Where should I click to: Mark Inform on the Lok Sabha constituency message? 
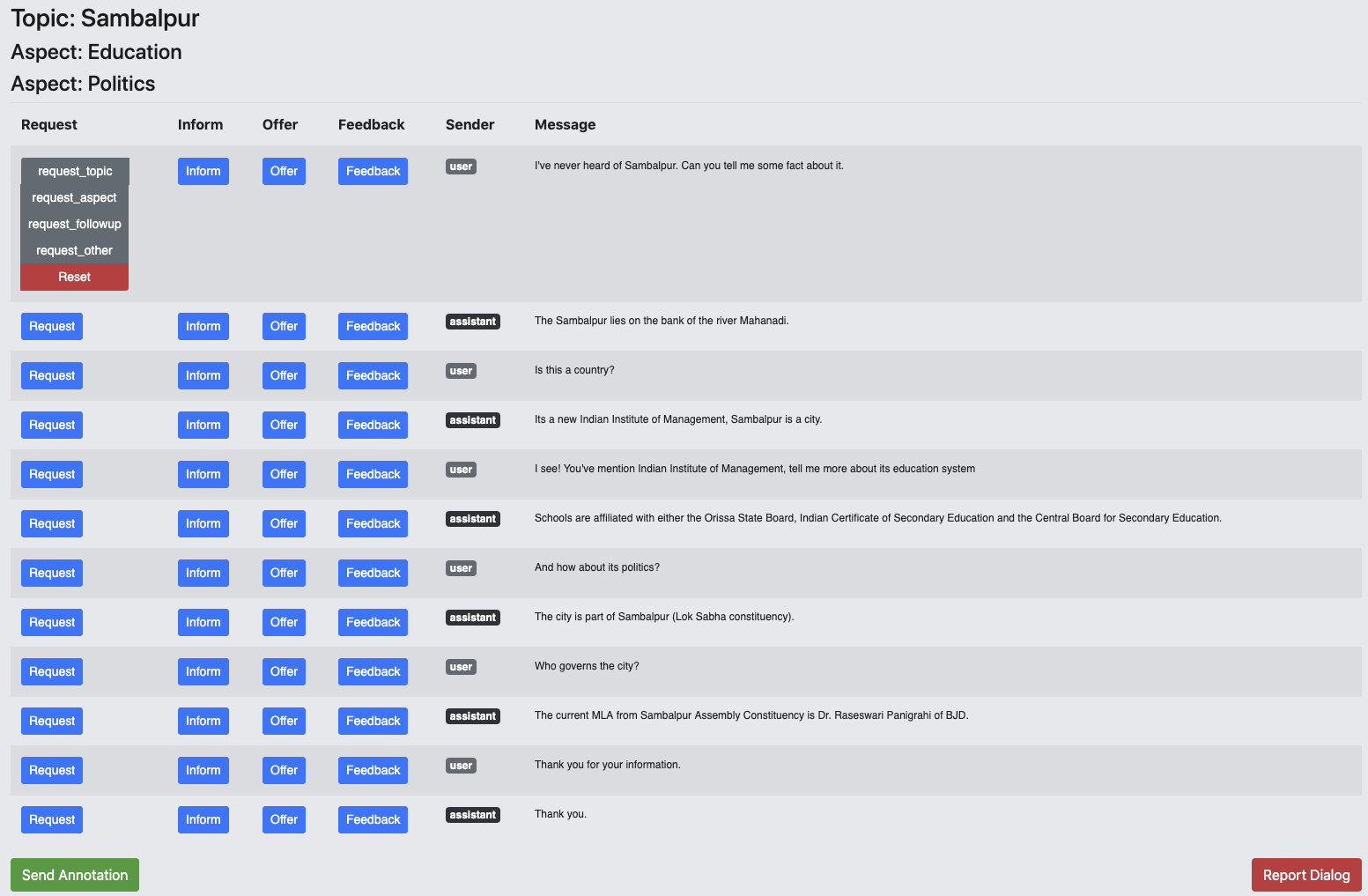(203, 622)
